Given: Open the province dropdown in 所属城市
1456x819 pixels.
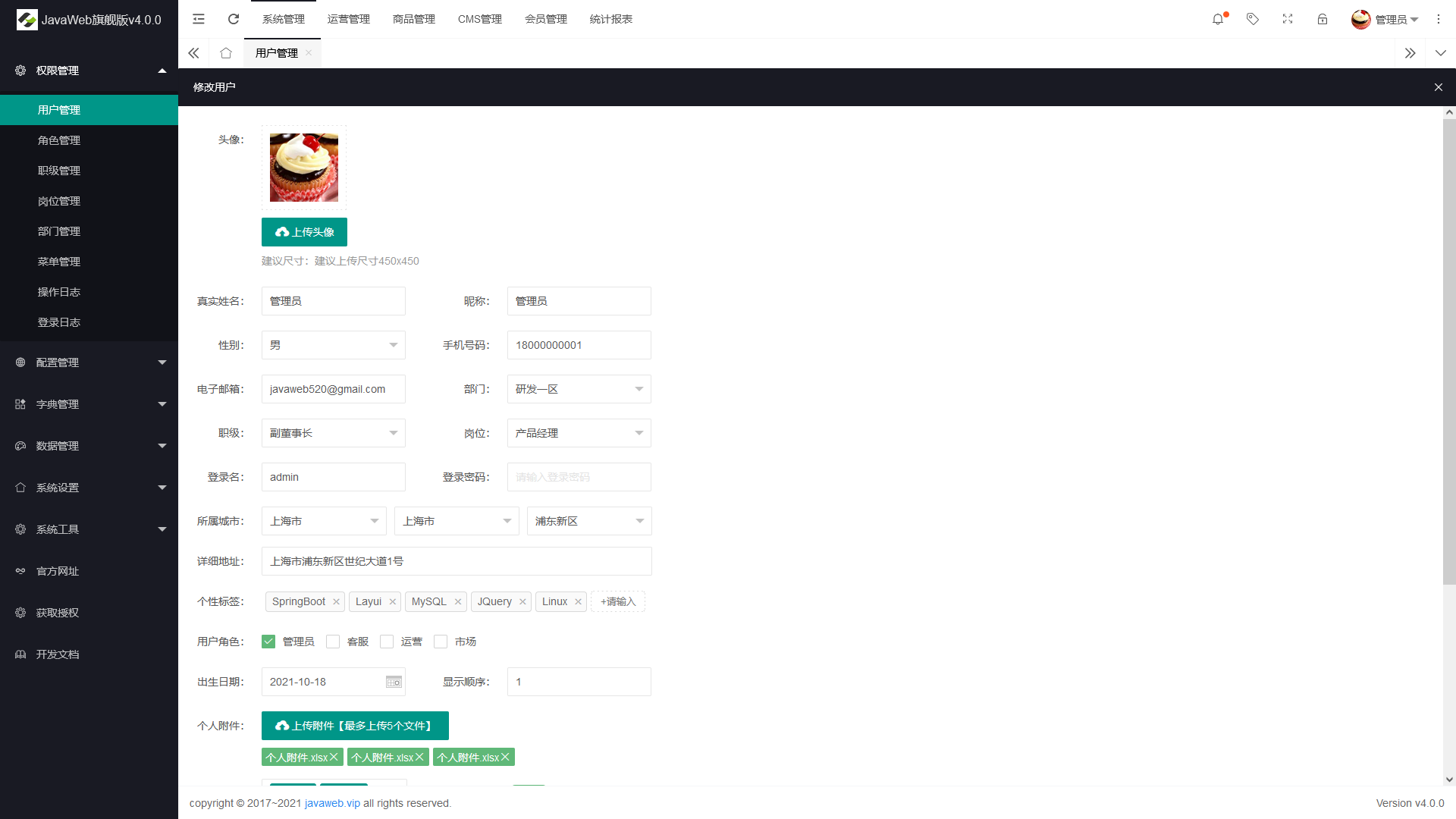Looking at the screenshot, I should pyautogui.click(x=324, y=521).
